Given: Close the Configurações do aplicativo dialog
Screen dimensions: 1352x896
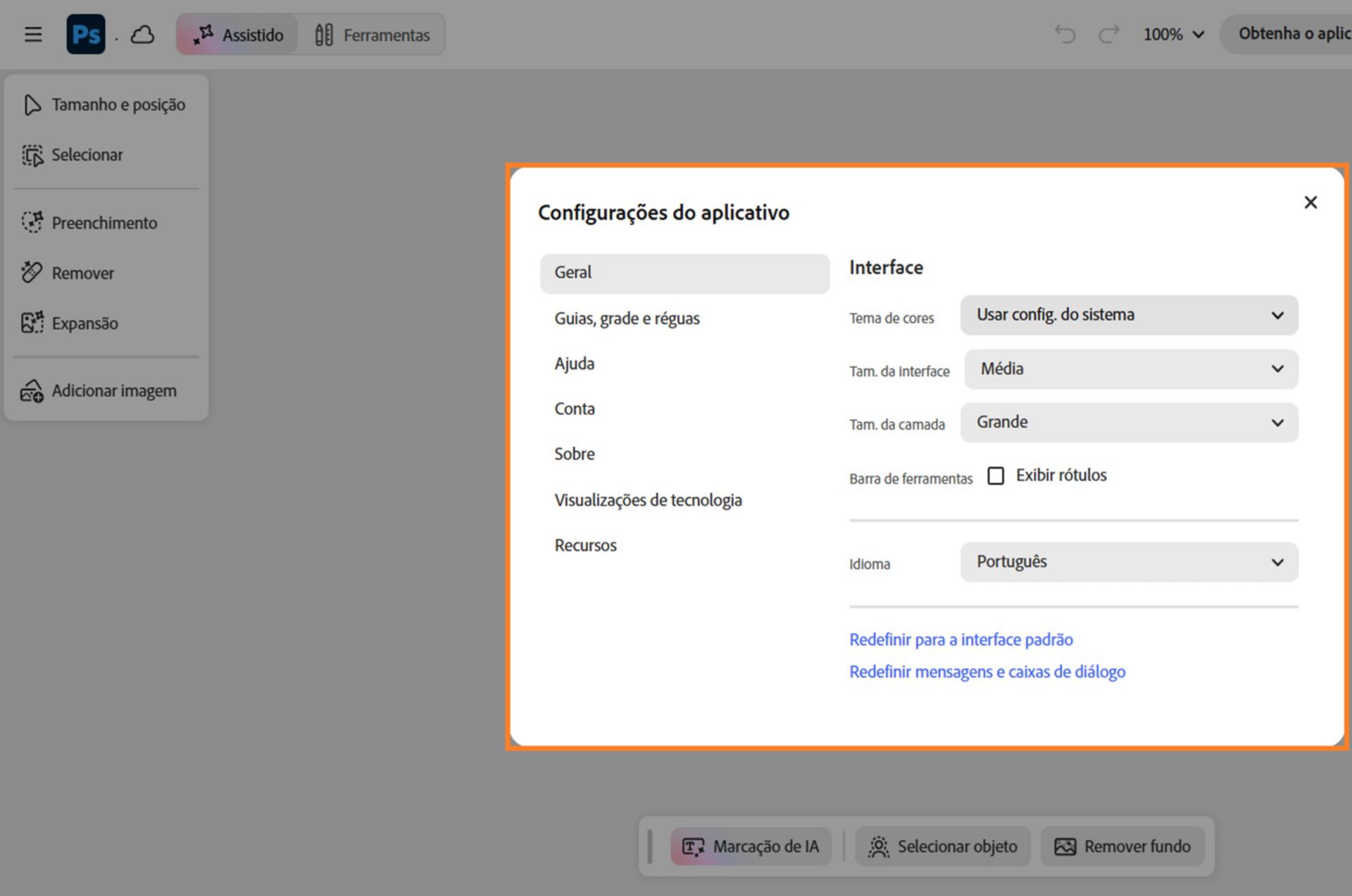Looking at the screenshot, I should point(1310,203).
